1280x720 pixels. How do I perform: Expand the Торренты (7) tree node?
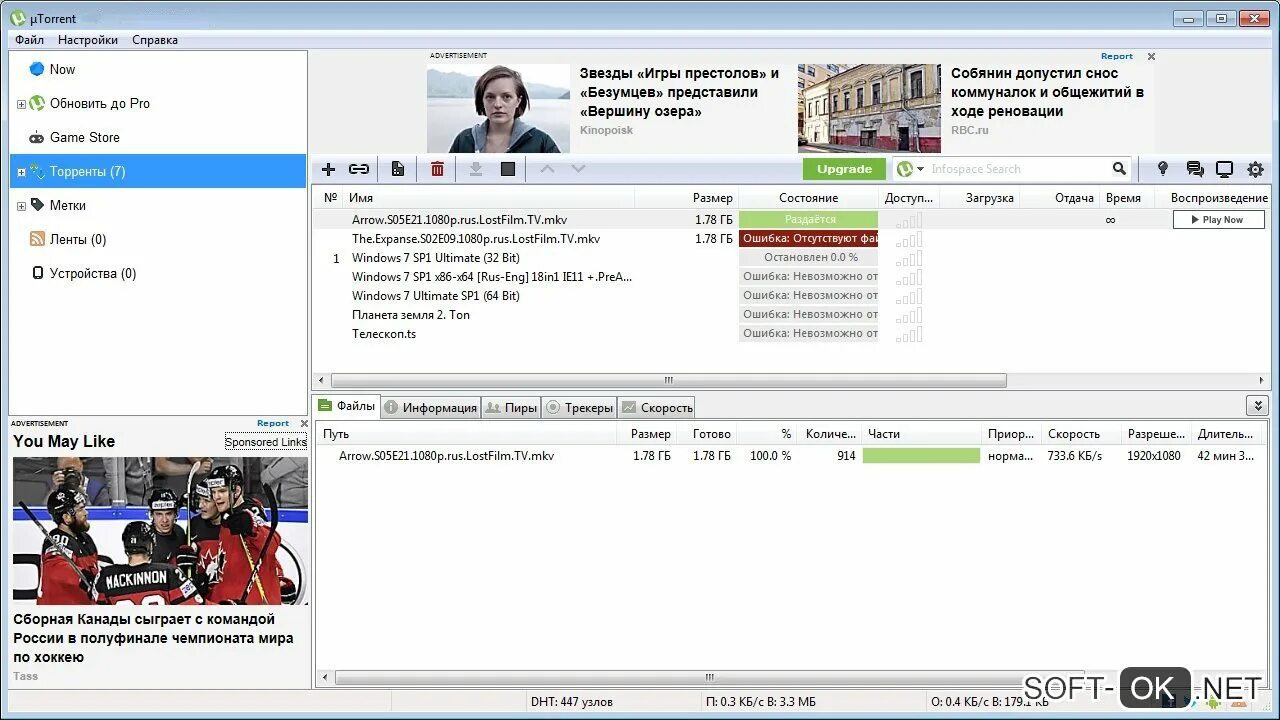[21, 172]
